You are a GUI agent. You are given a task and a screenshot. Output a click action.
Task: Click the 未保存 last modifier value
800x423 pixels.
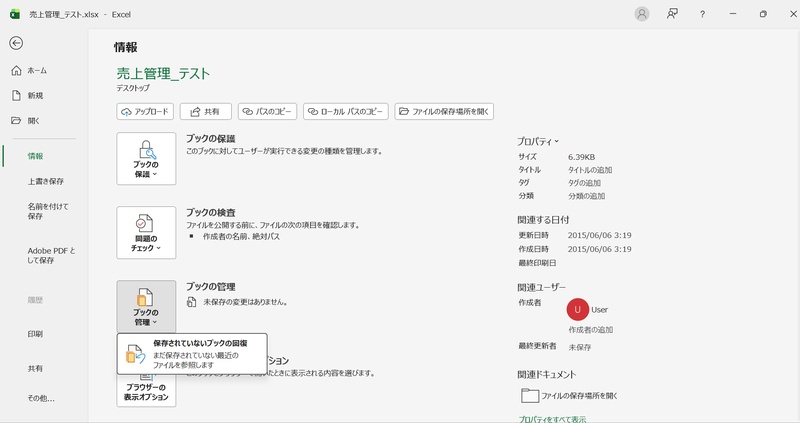click(580, 347)
